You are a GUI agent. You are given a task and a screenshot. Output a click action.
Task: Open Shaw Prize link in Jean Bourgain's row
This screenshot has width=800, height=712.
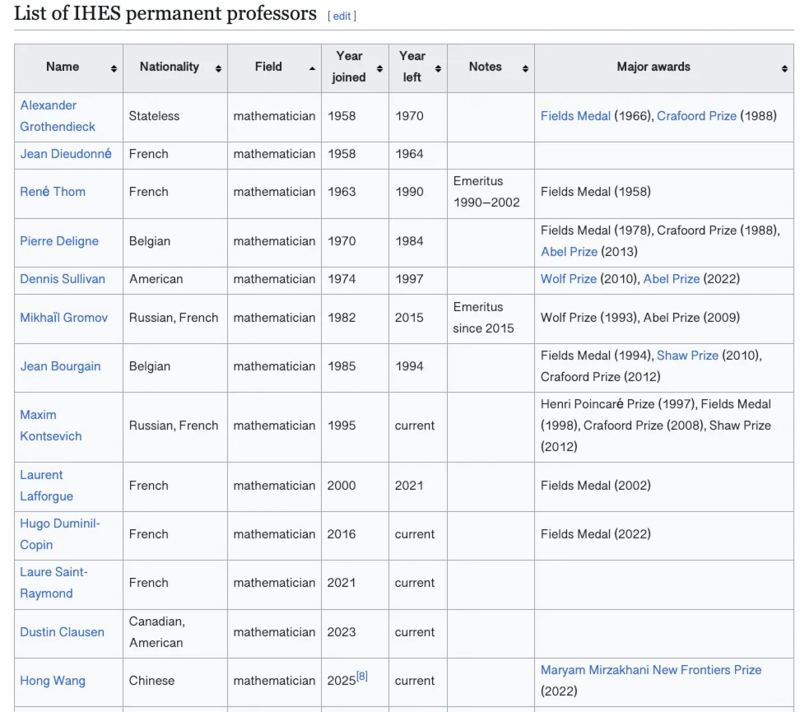click(687, 355)
